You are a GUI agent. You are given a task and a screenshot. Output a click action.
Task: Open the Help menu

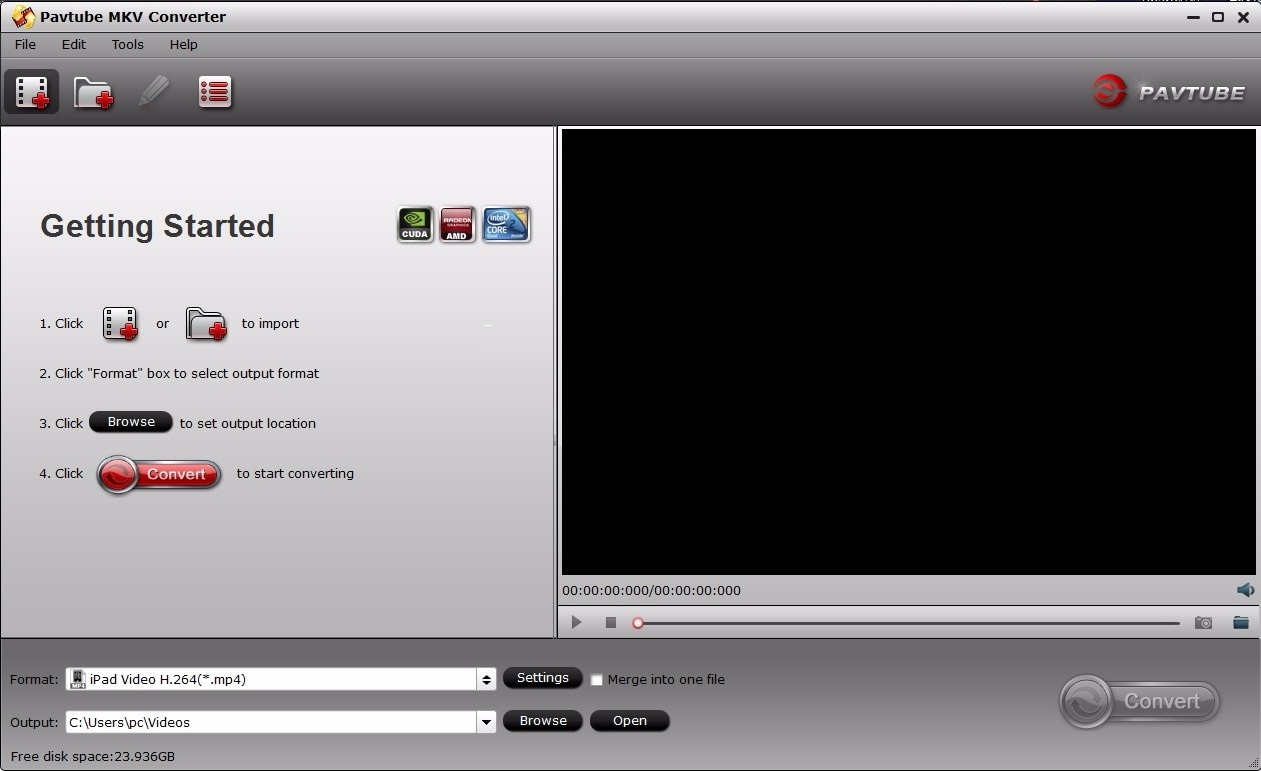183,44
